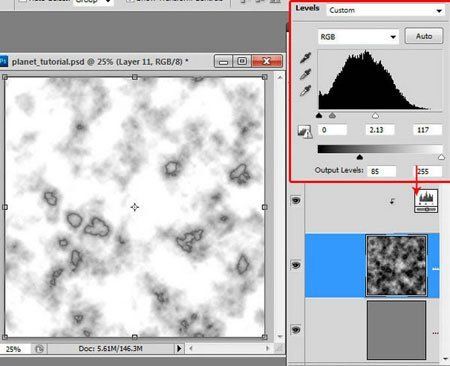Open the document info arrow menu

point(179,348)
